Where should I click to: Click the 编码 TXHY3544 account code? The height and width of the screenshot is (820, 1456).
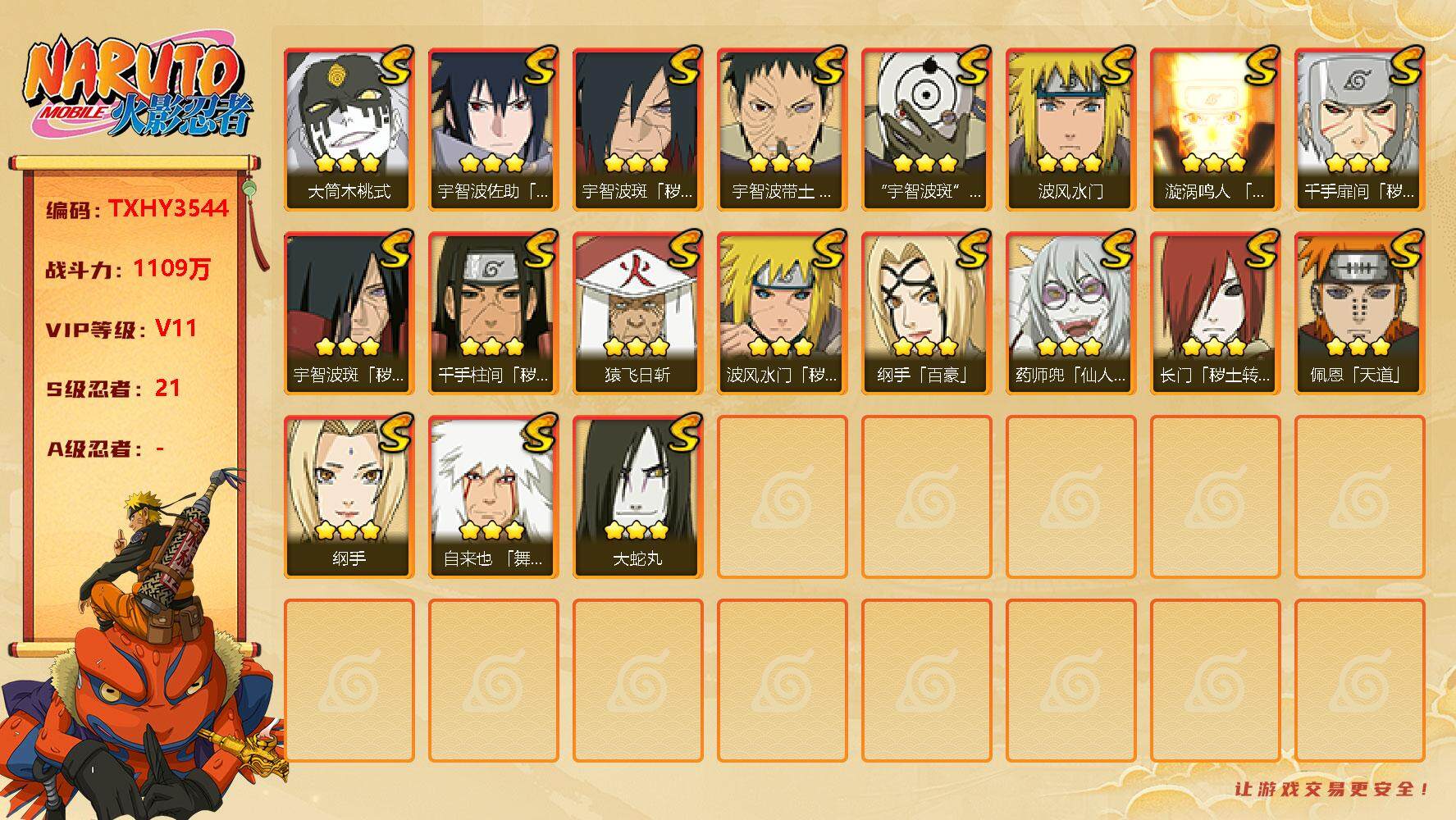click(x=137, y=209)
